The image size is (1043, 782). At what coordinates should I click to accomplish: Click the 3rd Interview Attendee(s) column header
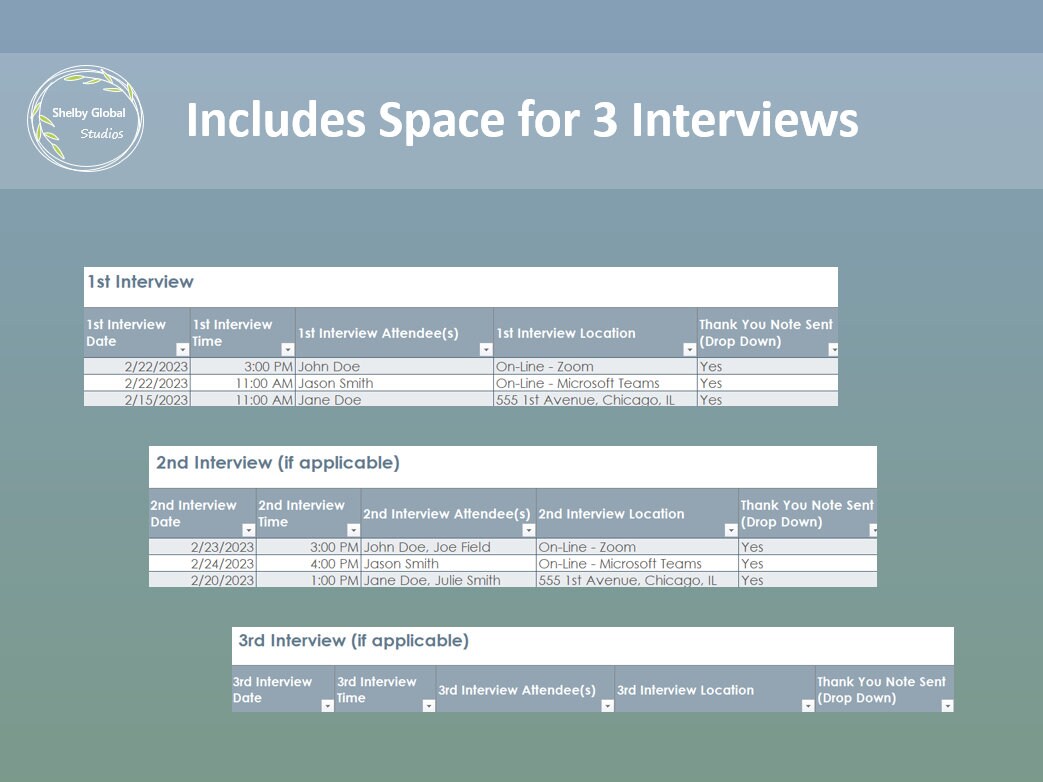coord(525,689)
